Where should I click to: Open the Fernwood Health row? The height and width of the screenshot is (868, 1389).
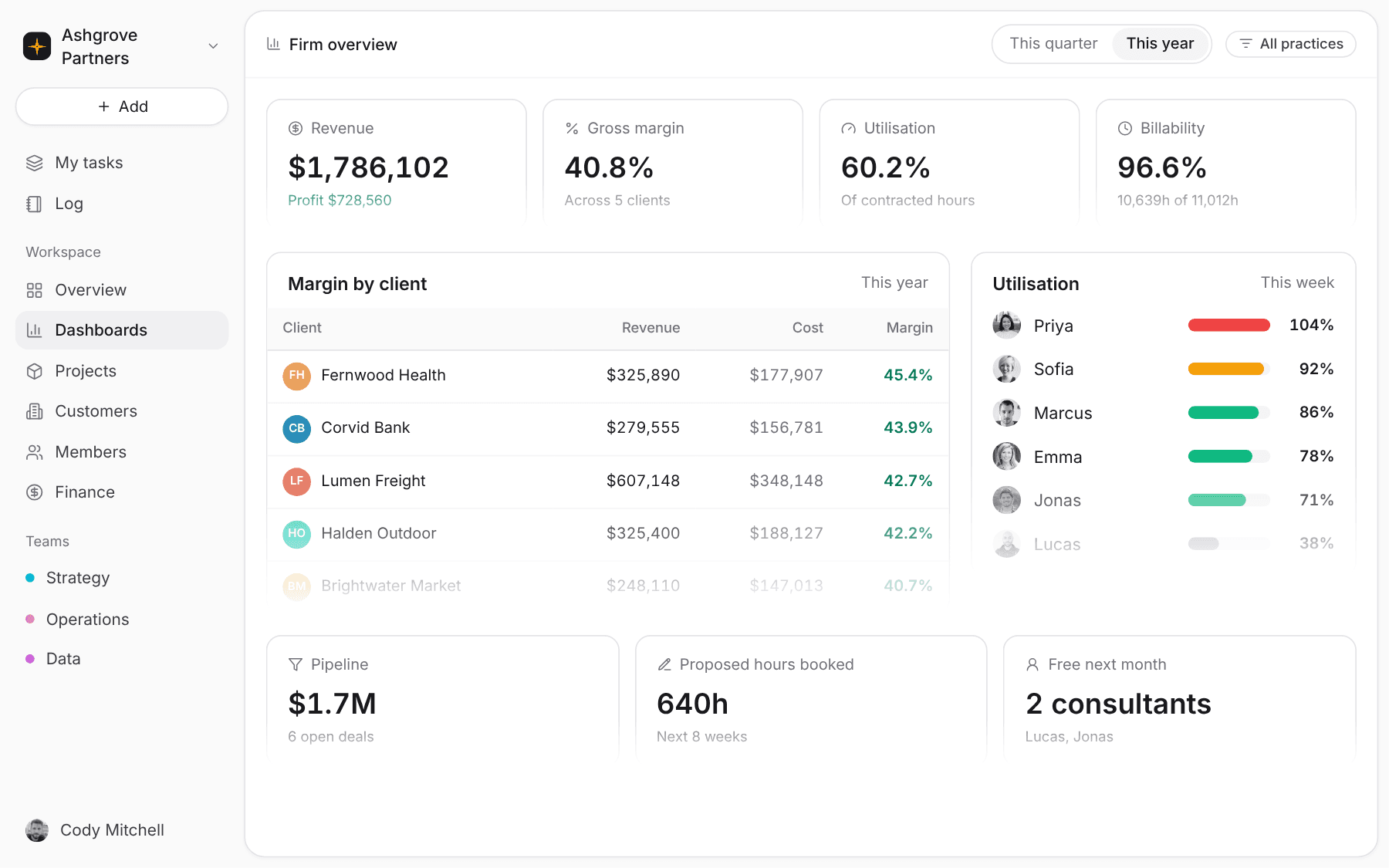coord(608,376)
